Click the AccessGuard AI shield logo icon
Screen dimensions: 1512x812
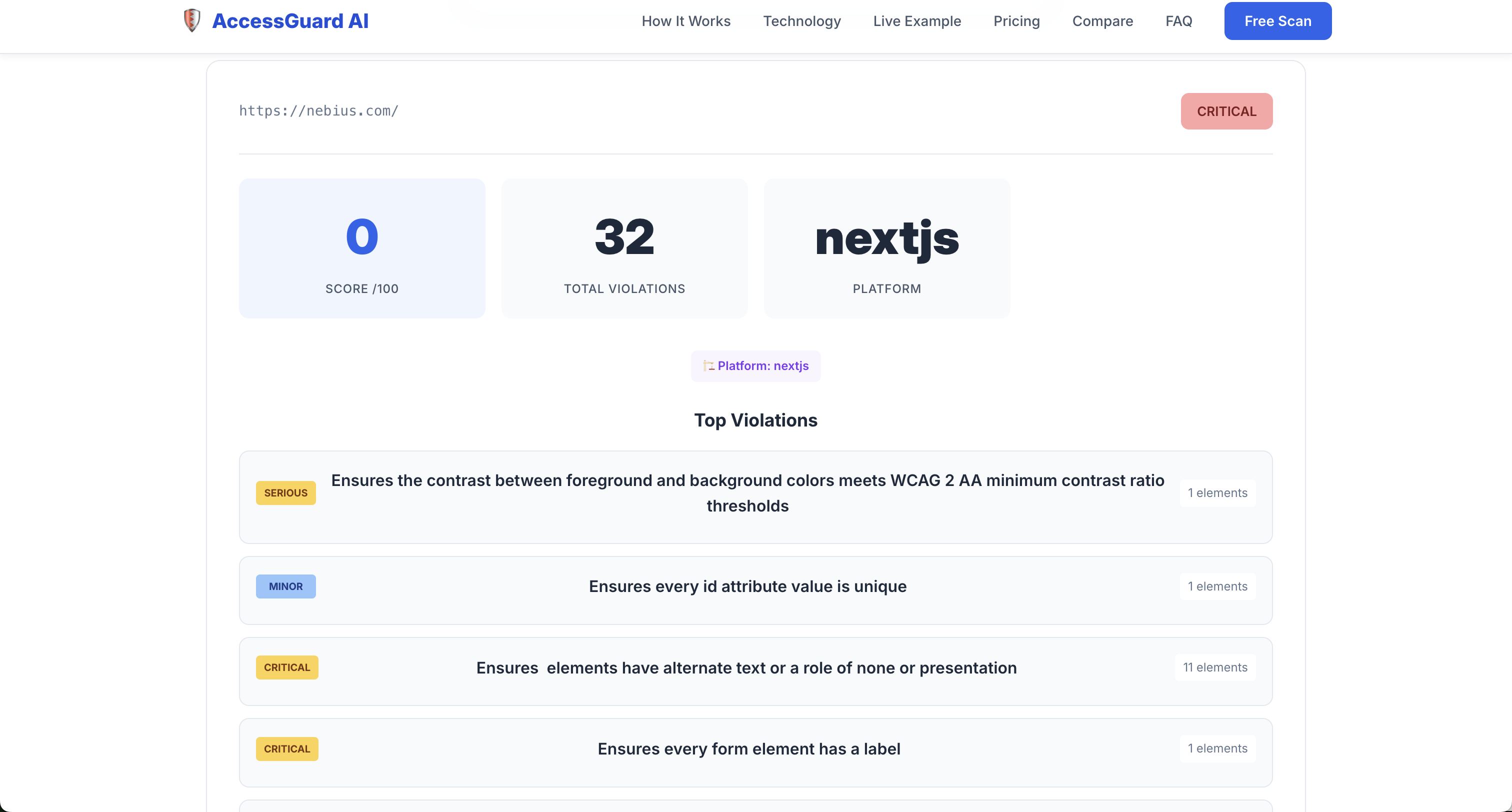pos(192,20)
